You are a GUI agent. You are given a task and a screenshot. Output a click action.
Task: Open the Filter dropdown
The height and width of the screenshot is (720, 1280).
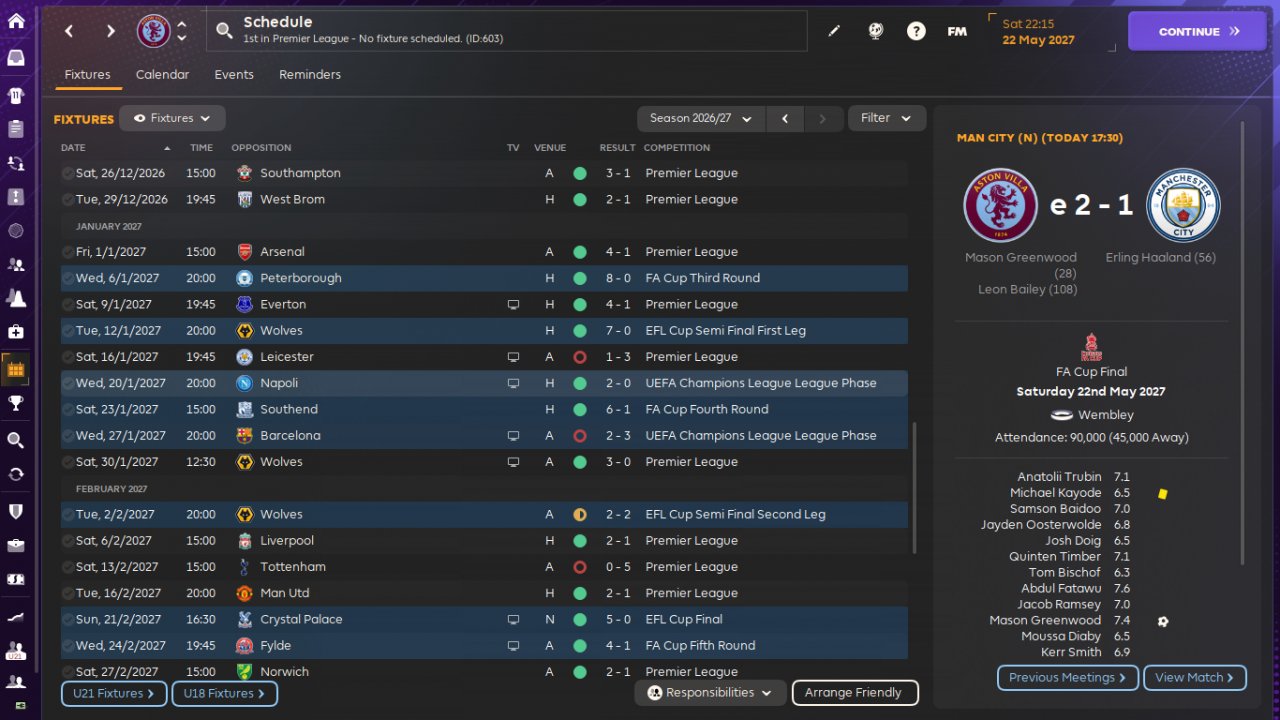tap(887, 118)
